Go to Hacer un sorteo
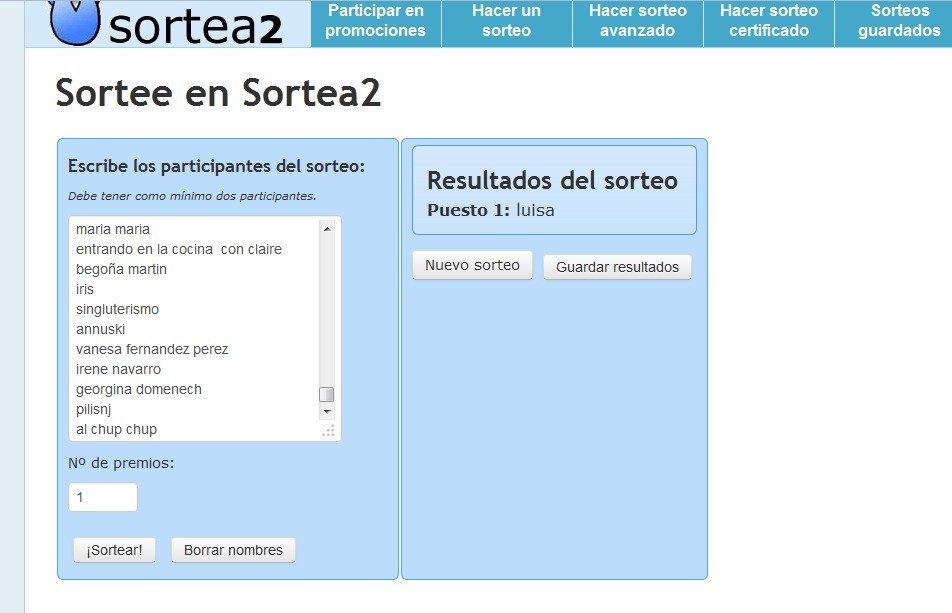Image resolution: width=952 pixels, height=613 pixels. tap(506, 21)
